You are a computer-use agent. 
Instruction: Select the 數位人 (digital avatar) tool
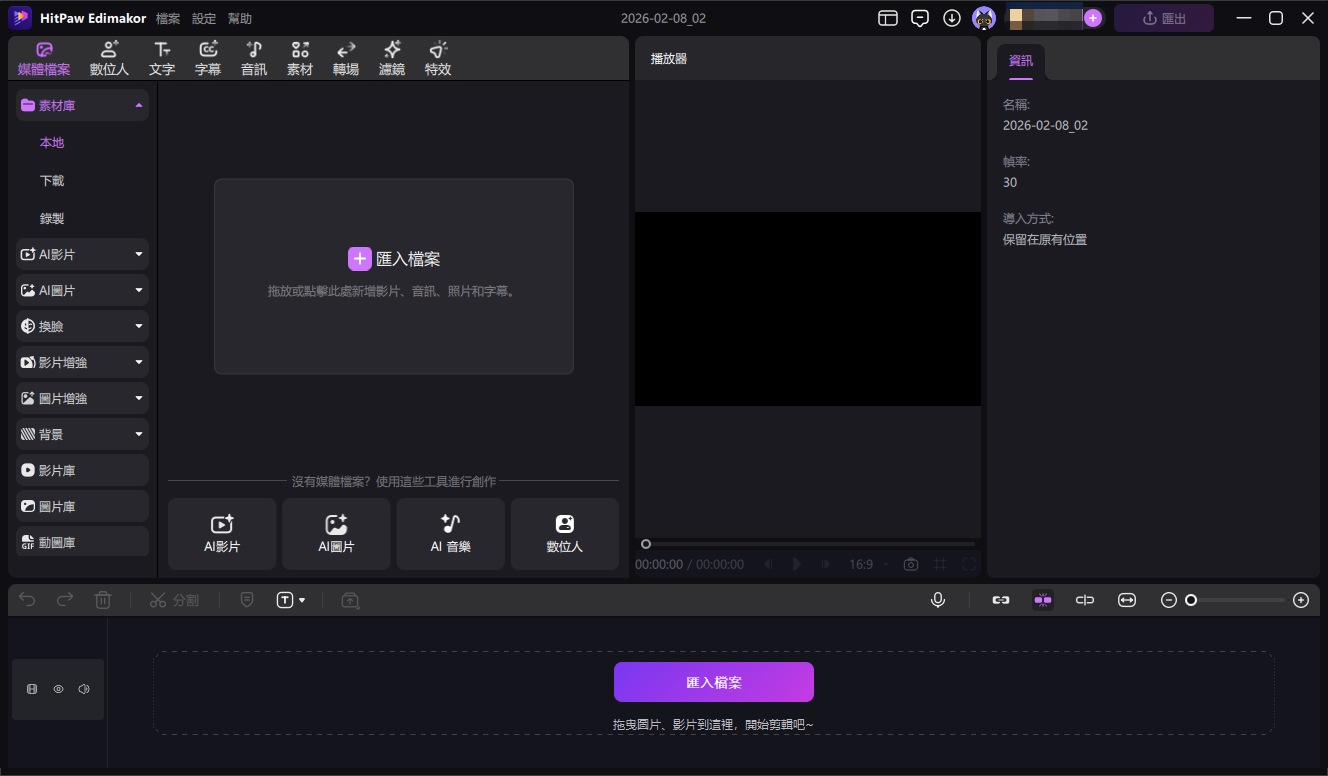tap(108, 57)
